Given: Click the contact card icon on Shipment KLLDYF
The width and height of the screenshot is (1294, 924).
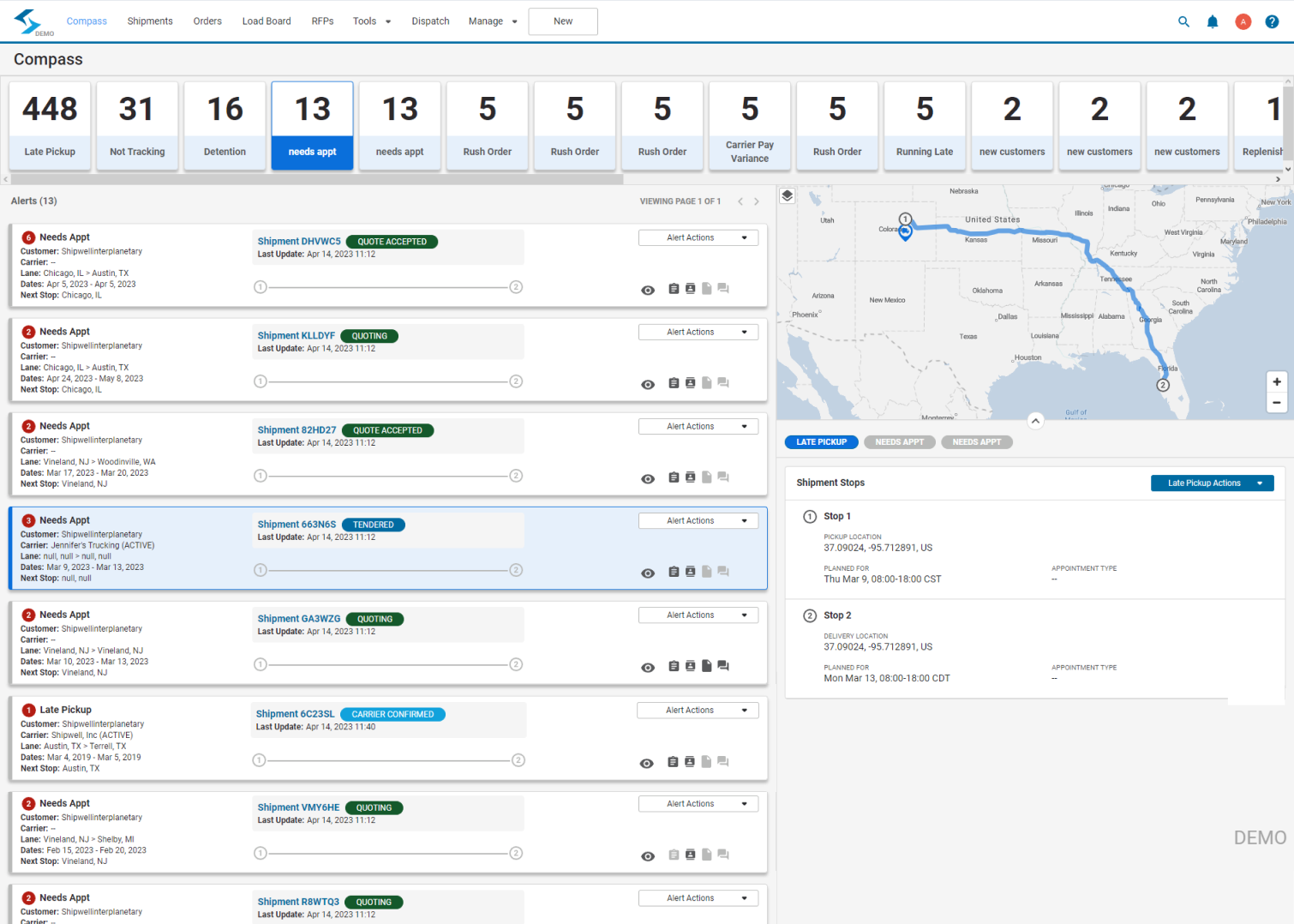Looking at the screenshot, I should click(690, 383).
